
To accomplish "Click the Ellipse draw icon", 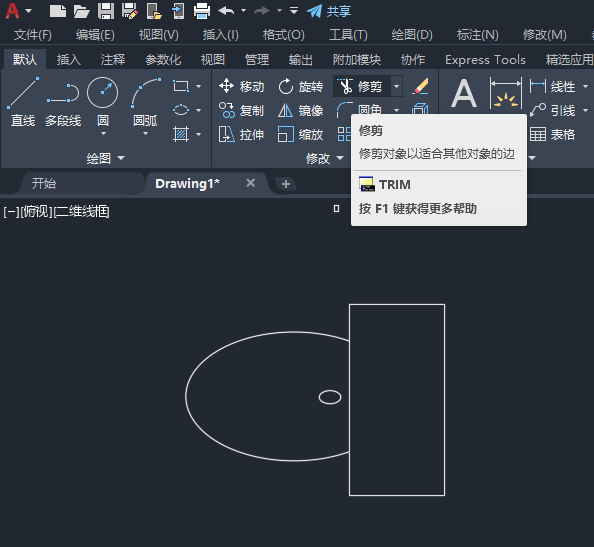I will 181,110.
